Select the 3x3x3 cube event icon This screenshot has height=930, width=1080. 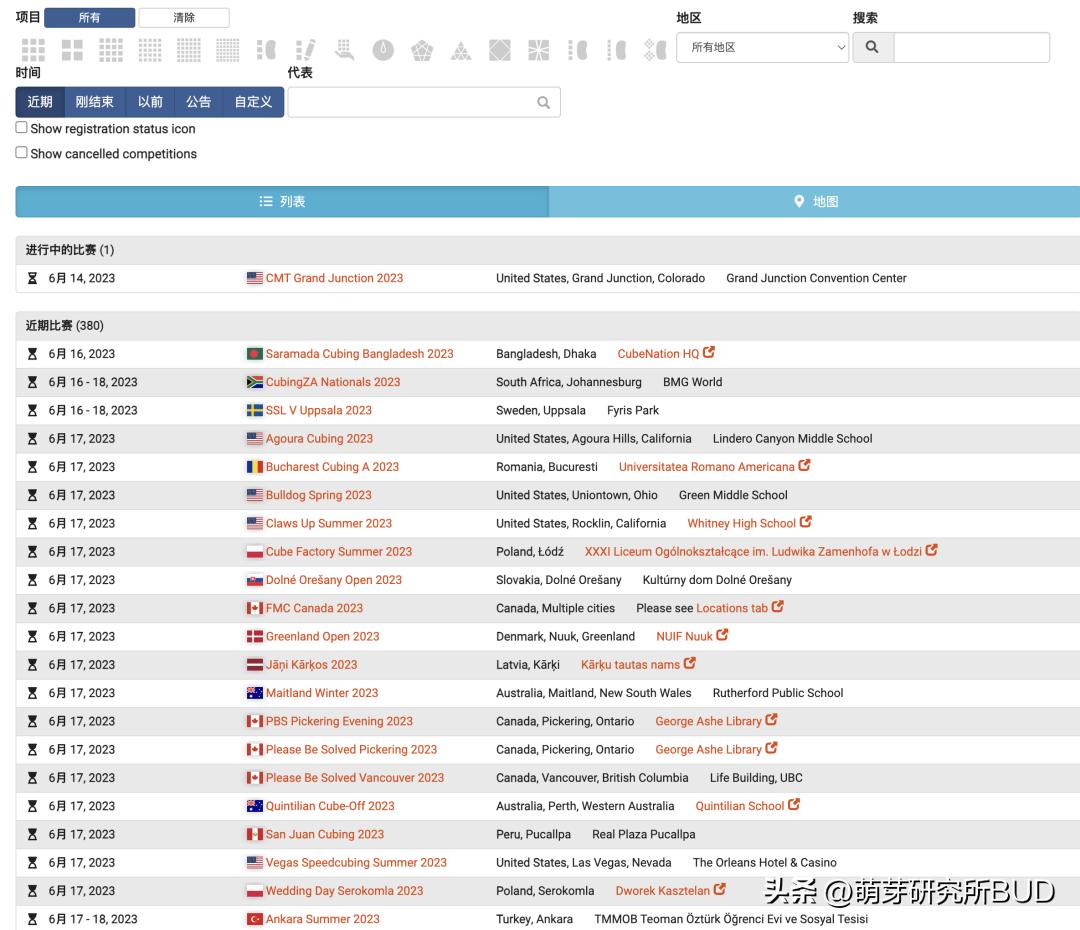pyautogui.click(x=34, y=49)
